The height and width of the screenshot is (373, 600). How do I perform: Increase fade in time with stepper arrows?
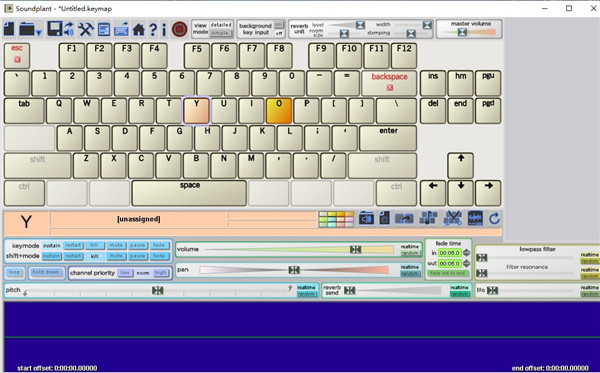pyautogui.click(x=466, y=252)
